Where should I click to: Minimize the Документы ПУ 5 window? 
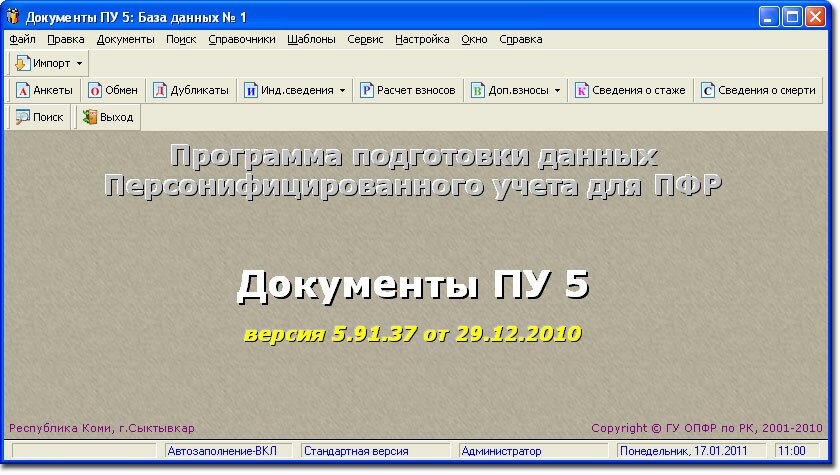click(768, 17)
